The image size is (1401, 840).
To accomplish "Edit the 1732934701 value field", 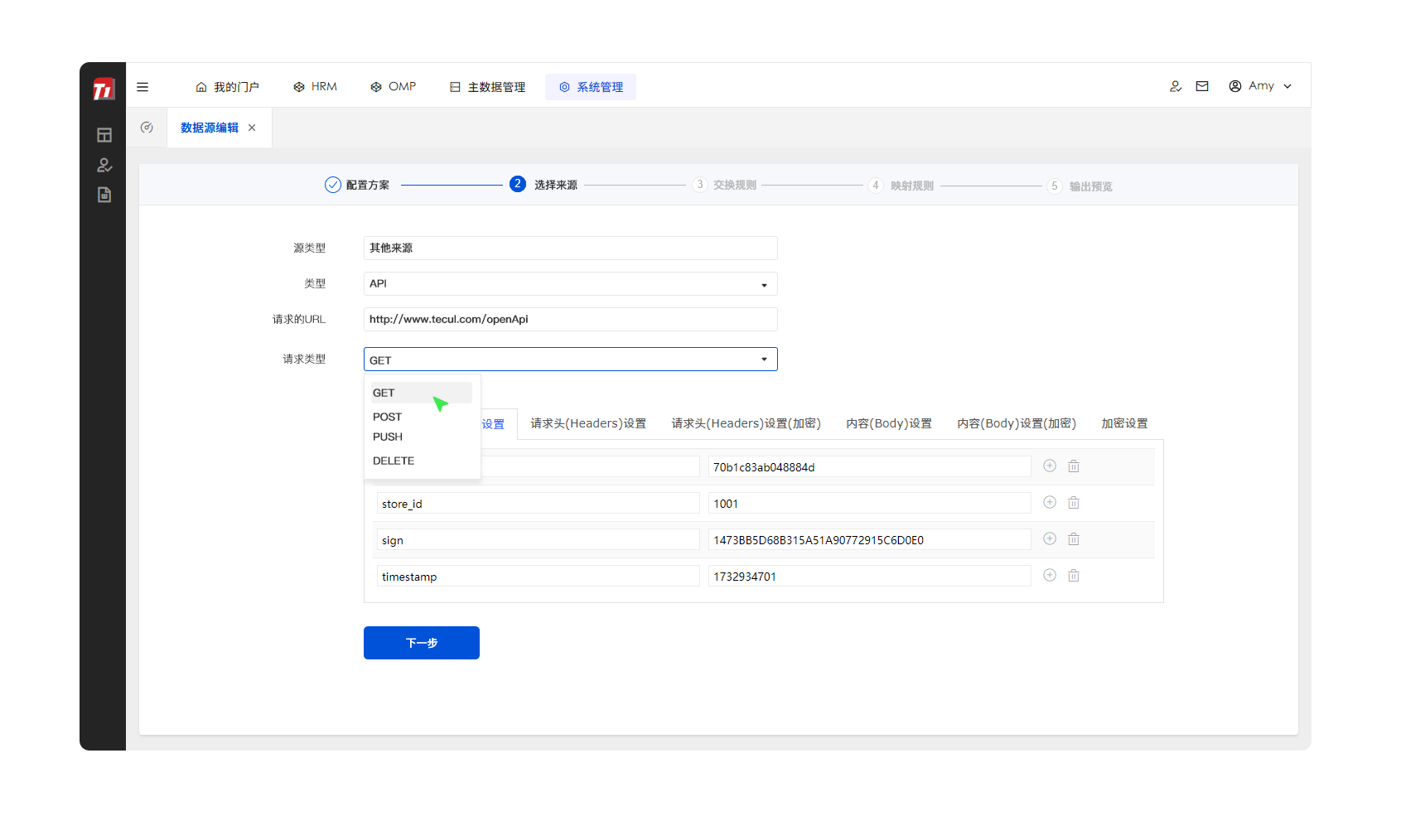I will (x=870, y=577).
